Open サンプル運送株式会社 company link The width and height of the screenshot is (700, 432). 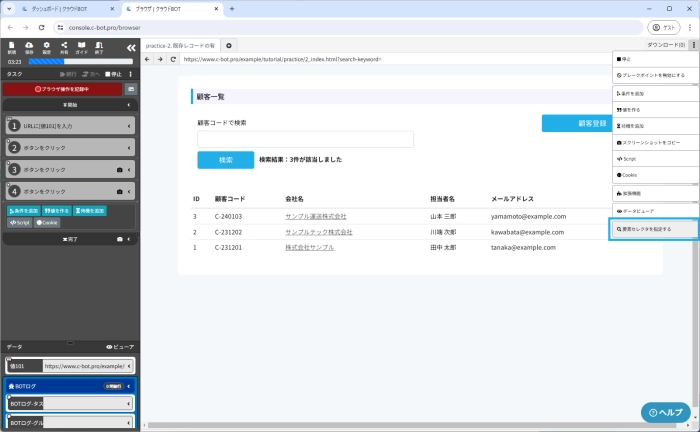315,216
